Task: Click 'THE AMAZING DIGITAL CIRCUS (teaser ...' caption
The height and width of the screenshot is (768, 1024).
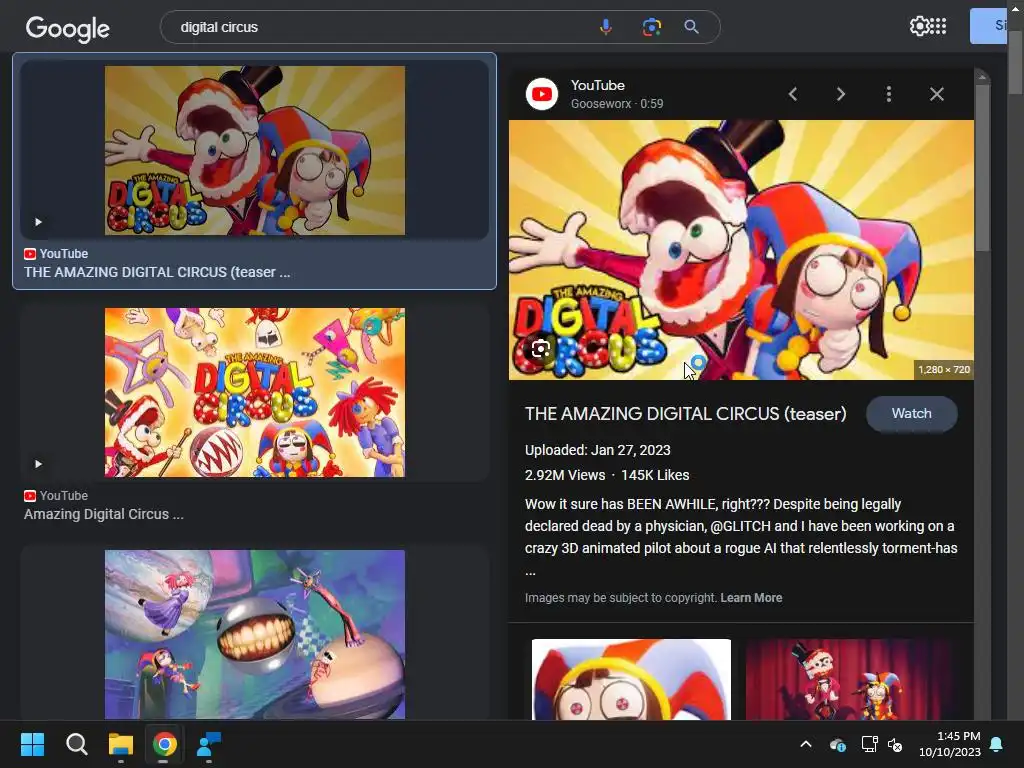Action: click(157, 272)
